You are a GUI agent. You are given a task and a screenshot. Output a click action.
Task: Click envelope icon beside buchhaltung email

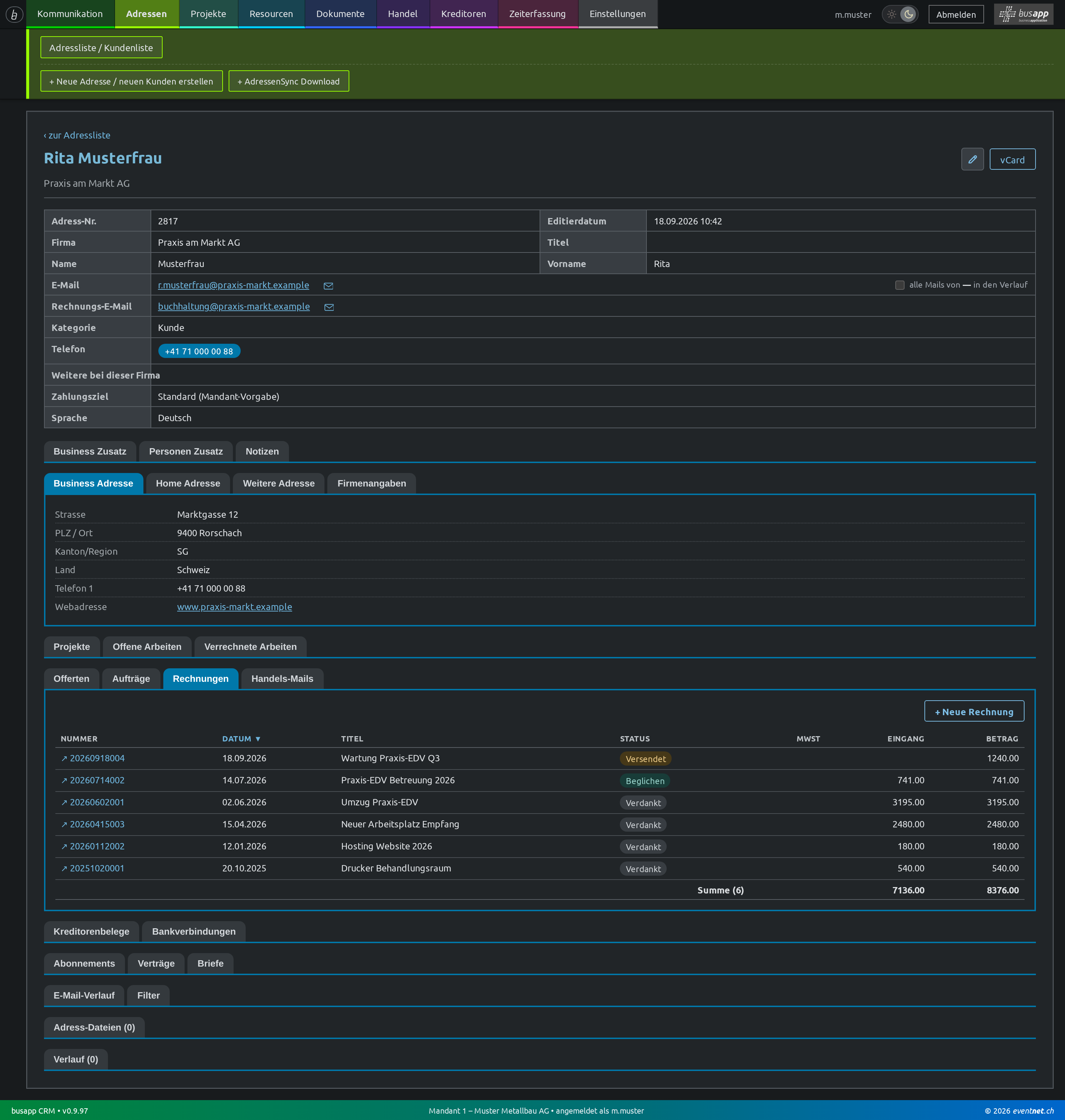tap(329, 307)
